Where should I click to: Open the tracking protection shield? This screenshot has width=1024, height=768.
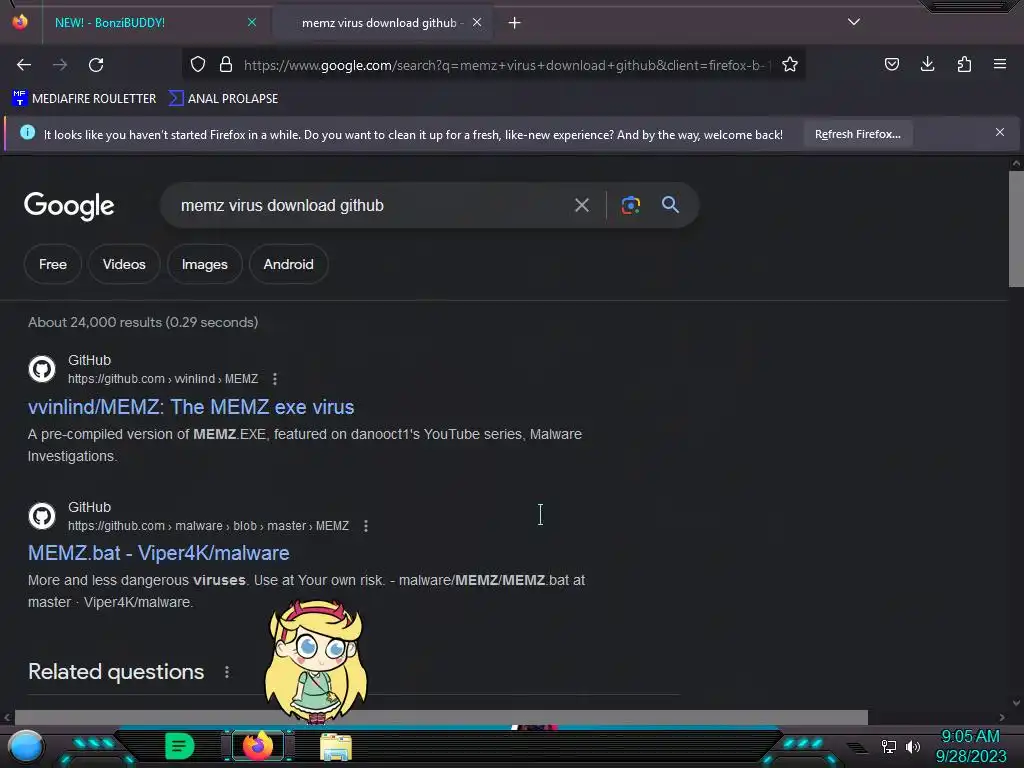coord(198,64)
